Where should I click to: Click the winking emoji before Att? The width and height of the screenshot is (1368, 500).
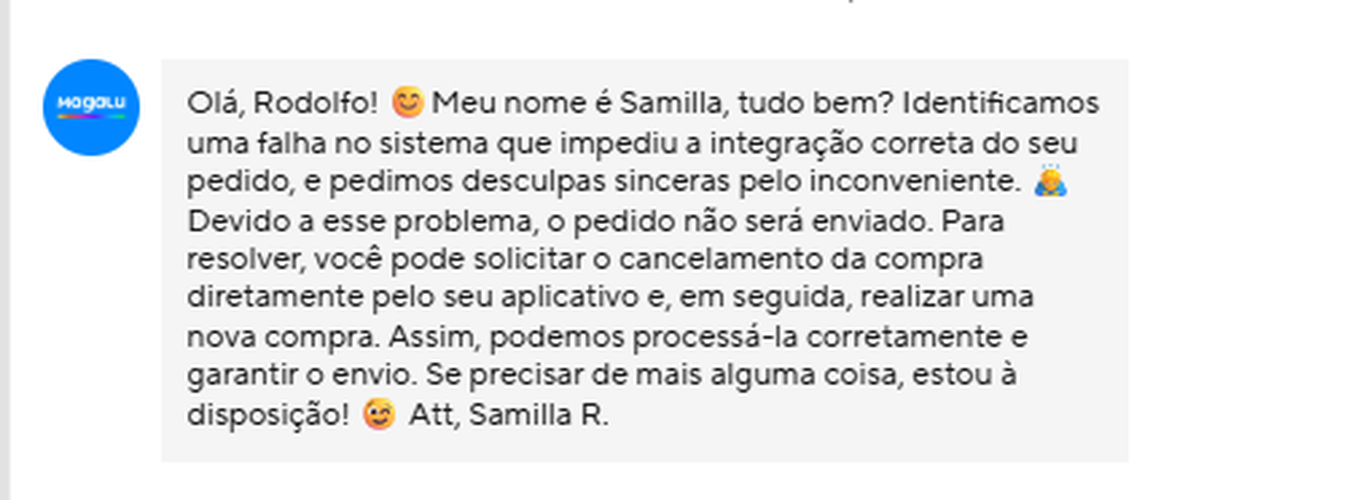coord(379,415)
